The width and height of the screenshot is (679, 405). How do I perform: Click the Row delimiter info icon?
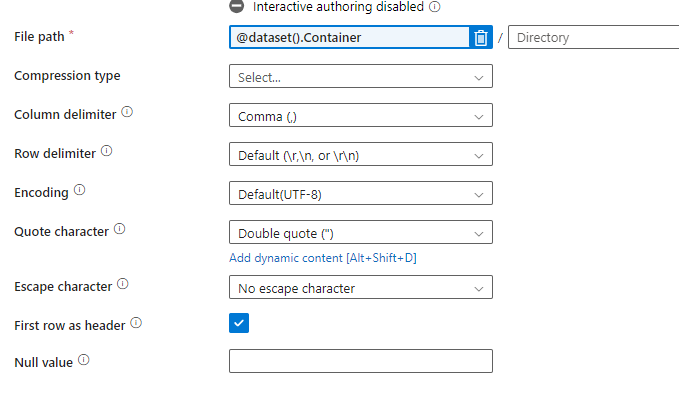click(x=107, y=152)
